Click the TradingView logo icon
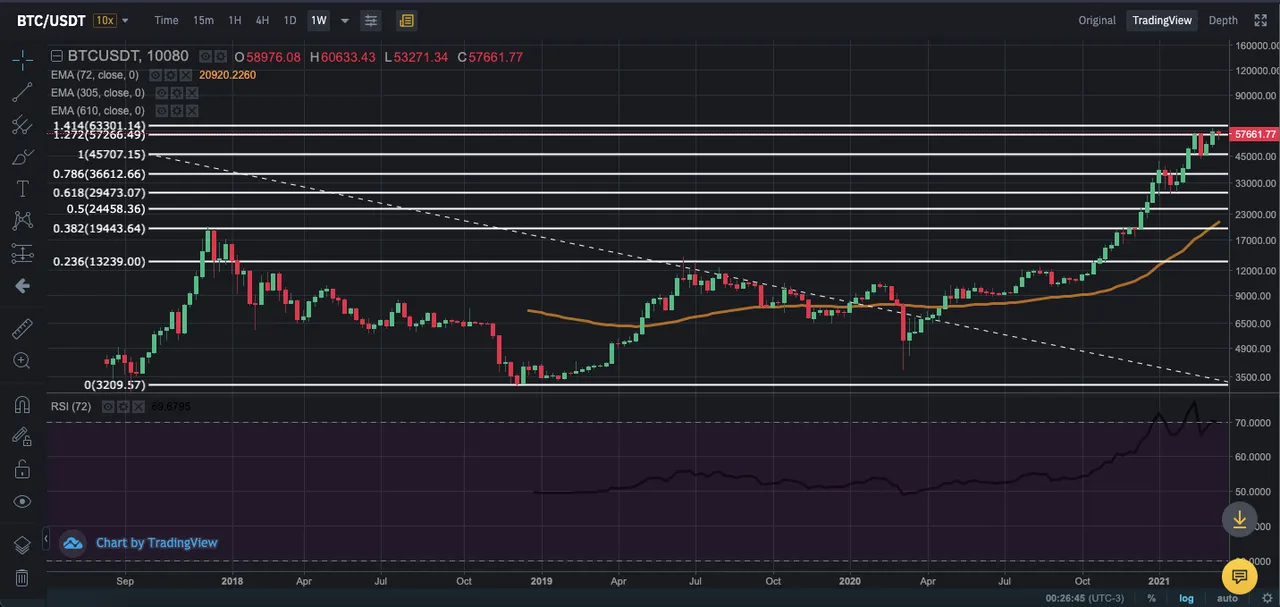The width and height of the screenshot is (1280, 607). (72, 543)
